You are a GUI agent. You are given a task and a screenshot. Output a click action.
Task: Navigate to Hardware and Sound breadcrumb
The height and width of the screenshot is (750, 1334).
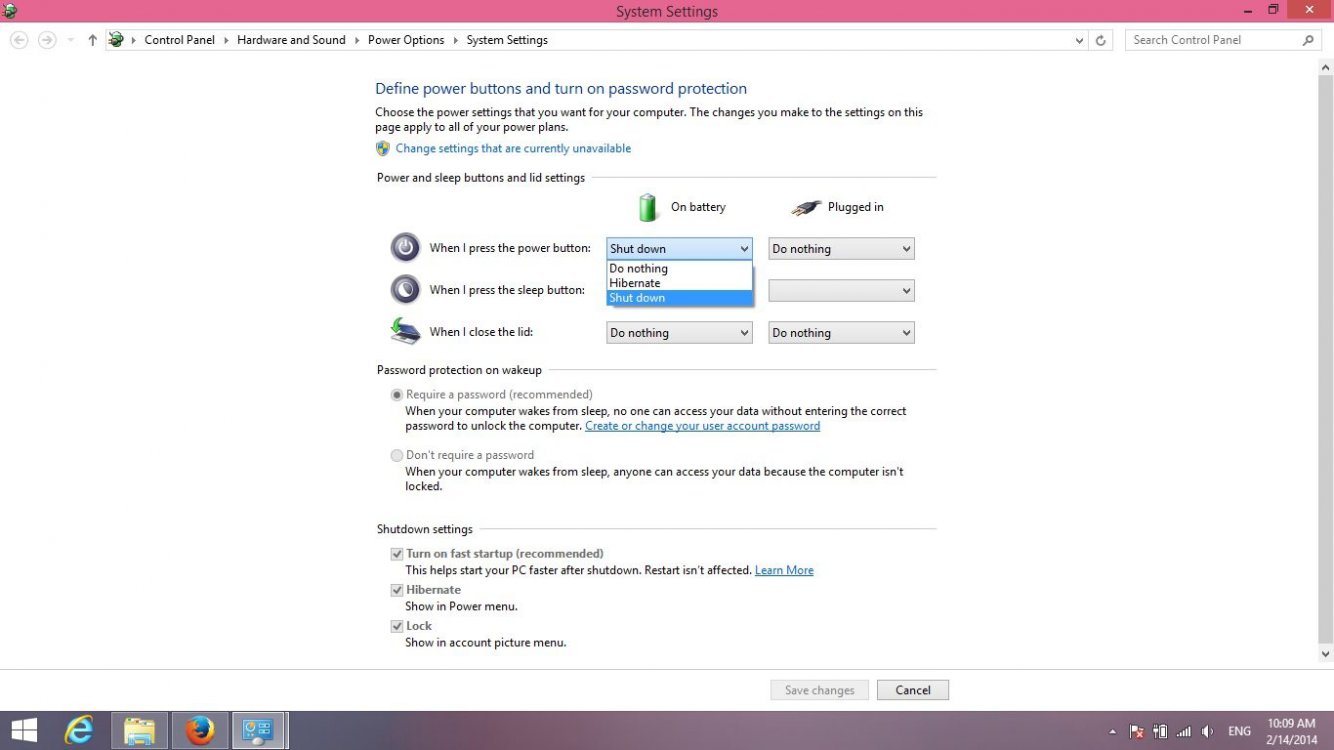[291, 40]
